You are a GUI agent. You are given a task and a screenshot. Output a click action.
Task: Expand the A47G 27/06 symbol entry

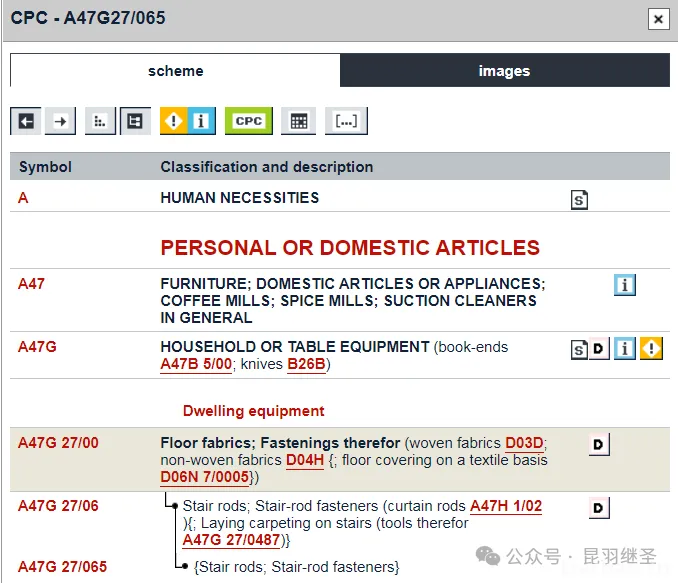[x=58, y=506]
